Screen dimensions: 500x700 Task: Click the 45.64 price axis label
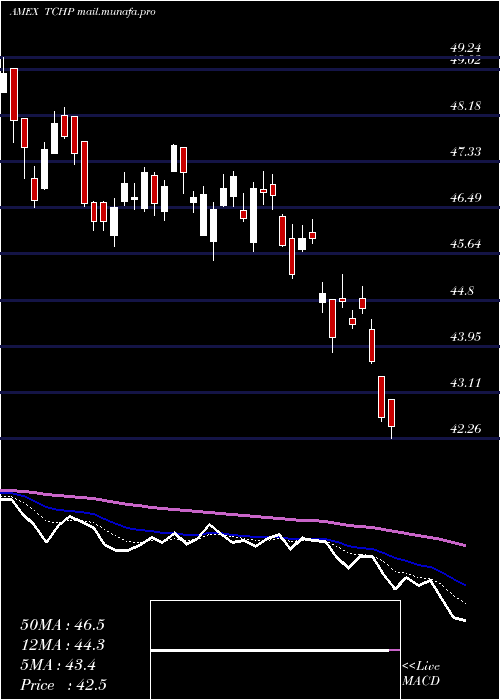pos(466,244)
